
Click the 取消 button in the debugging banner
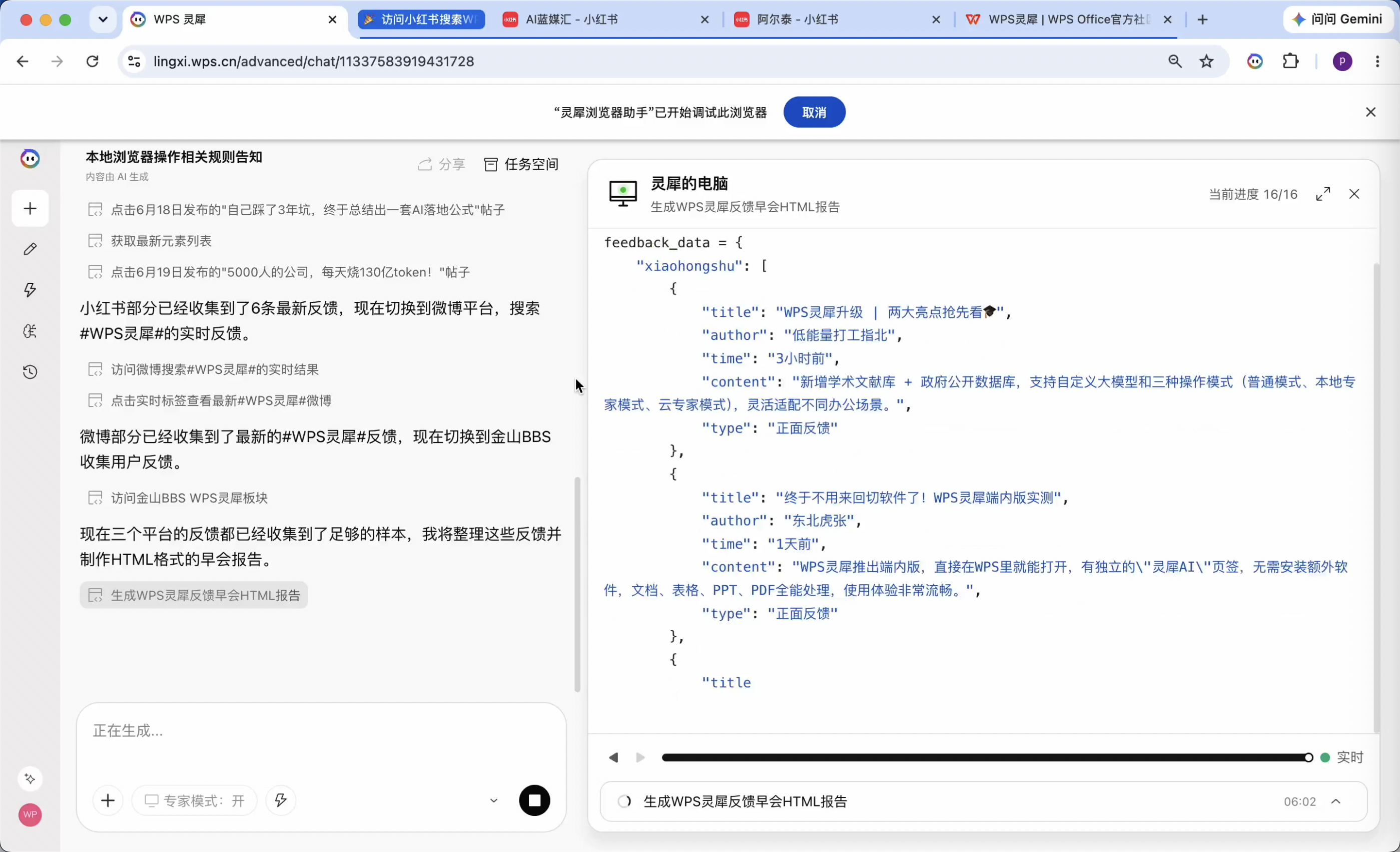point(814,113)
